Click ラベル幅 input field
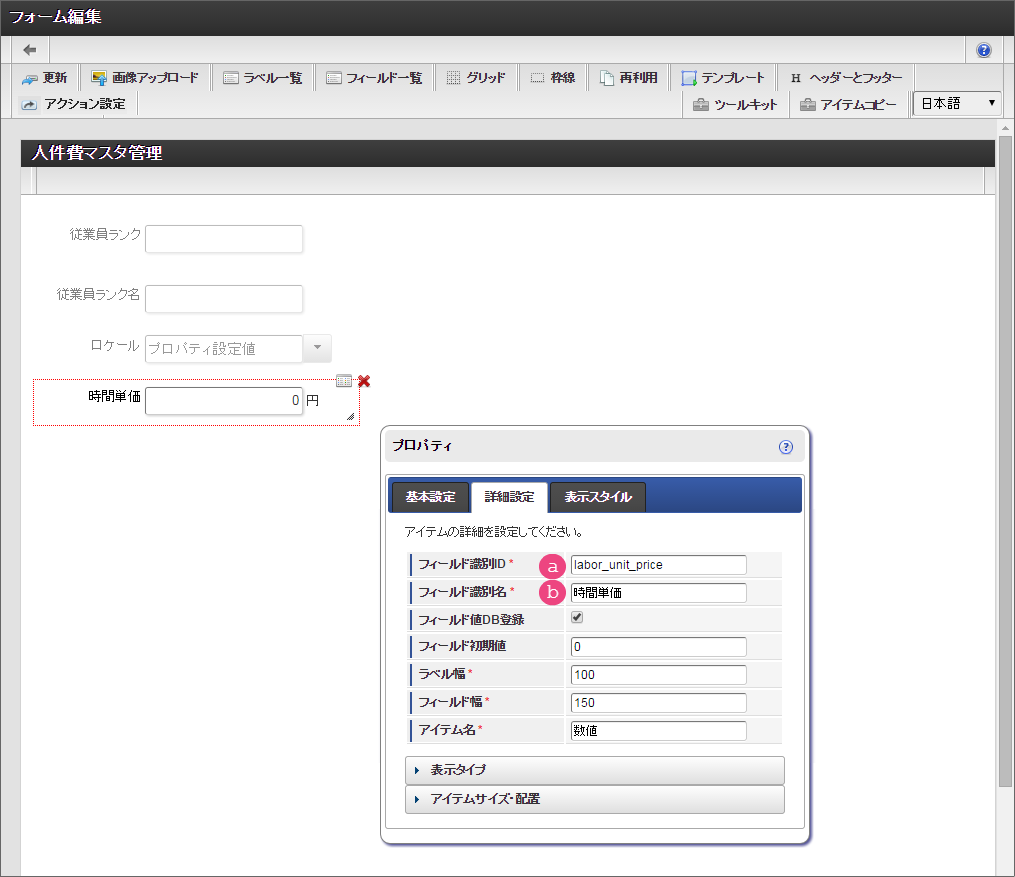1015x877 pixels. tap(658, 674)
